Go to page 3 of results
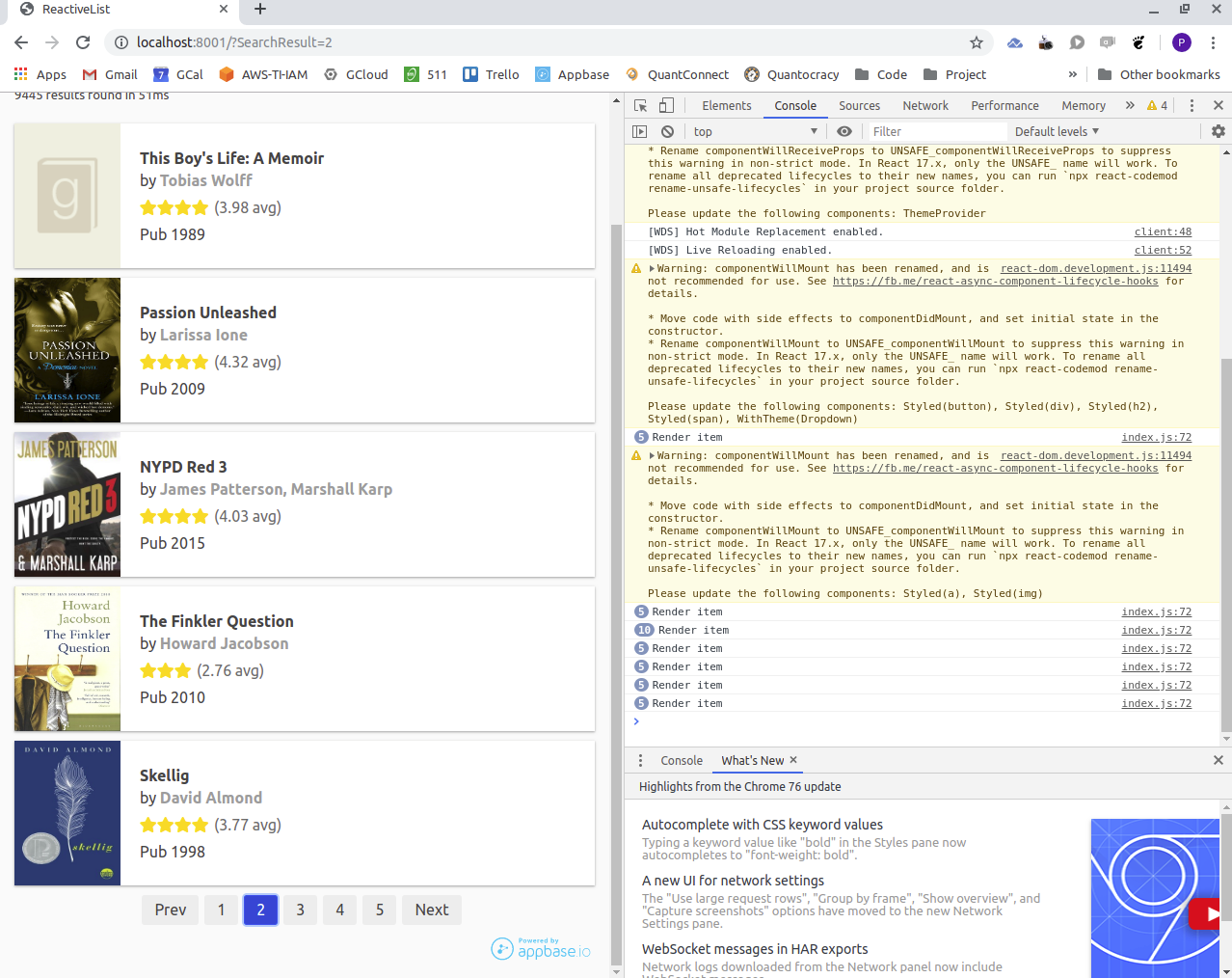This screenshot has width=1232, height=978. (300, 910)
